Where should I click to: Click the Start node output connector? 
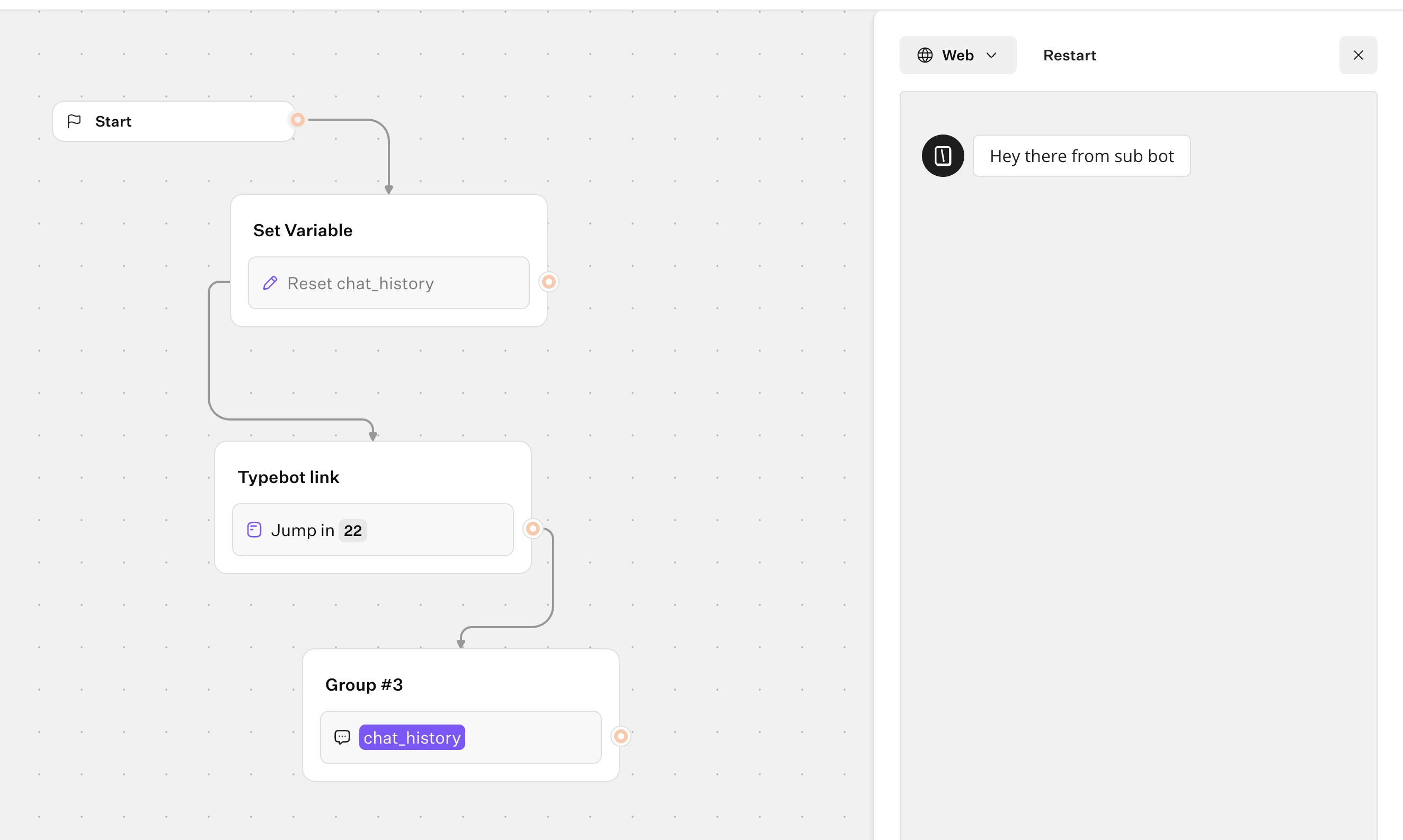click(298, 120)
